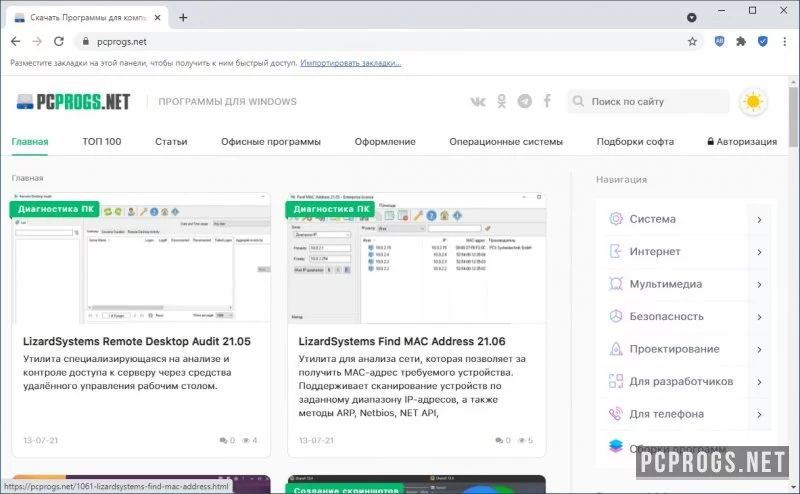This screenshot has width=800, height=494.
Task: Select the 'Проектирование' category icon
Action: (616, 349)
